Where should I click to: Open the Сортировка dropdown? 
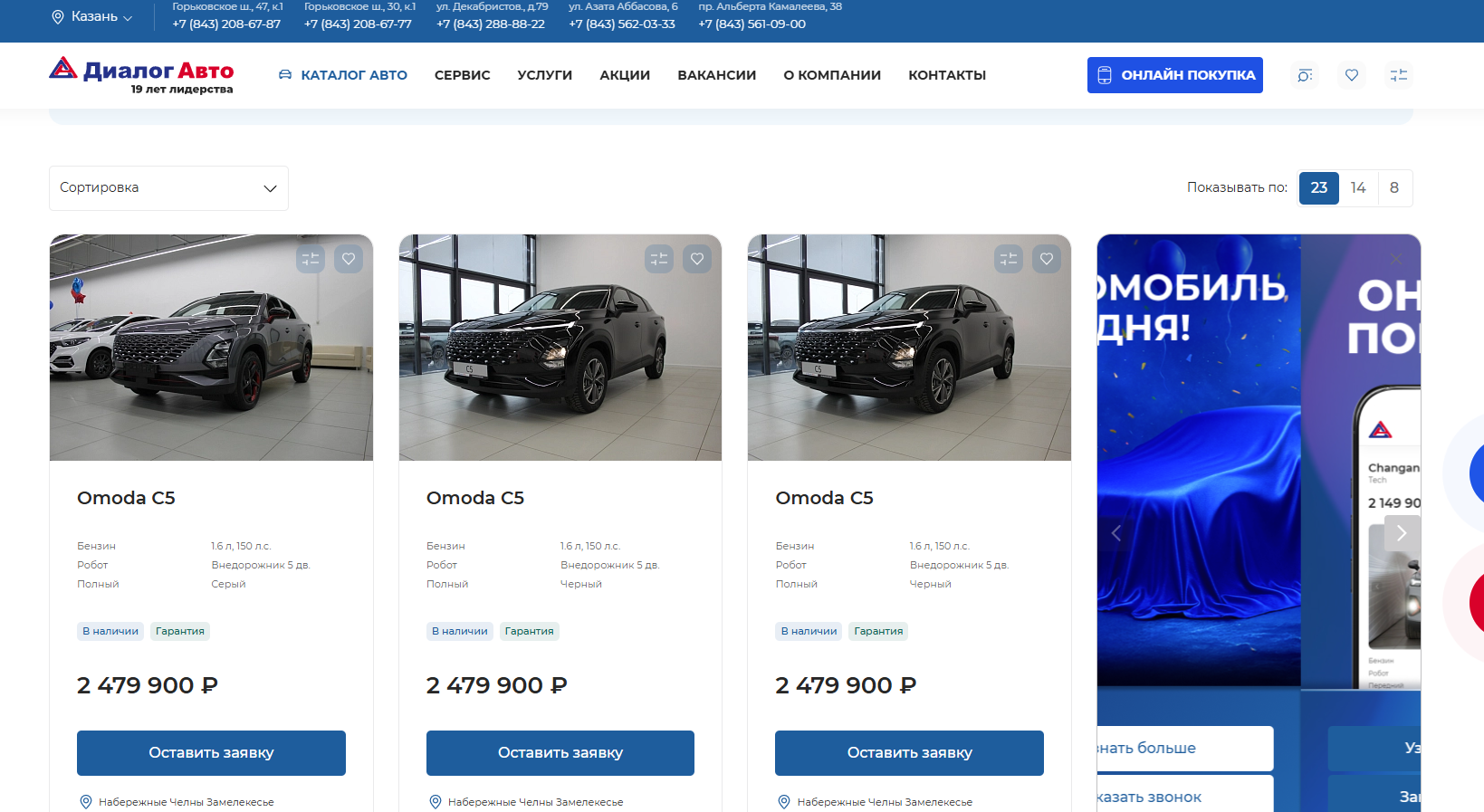pos(168,188)
